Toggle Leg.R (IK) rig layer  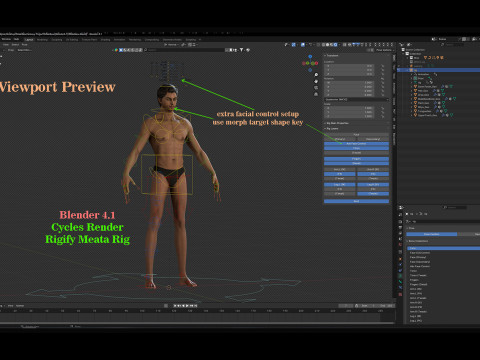coord(373,185)
